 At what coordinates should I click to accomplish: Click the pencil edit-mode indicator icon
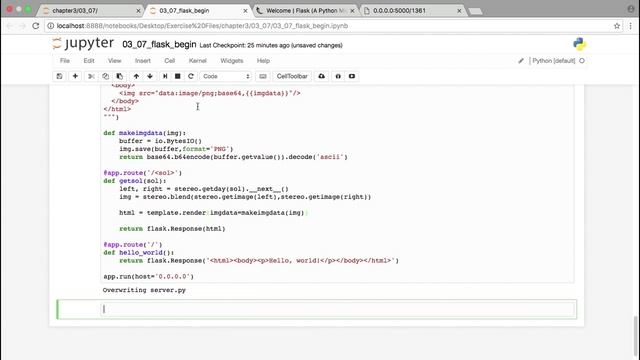[521, 61]
